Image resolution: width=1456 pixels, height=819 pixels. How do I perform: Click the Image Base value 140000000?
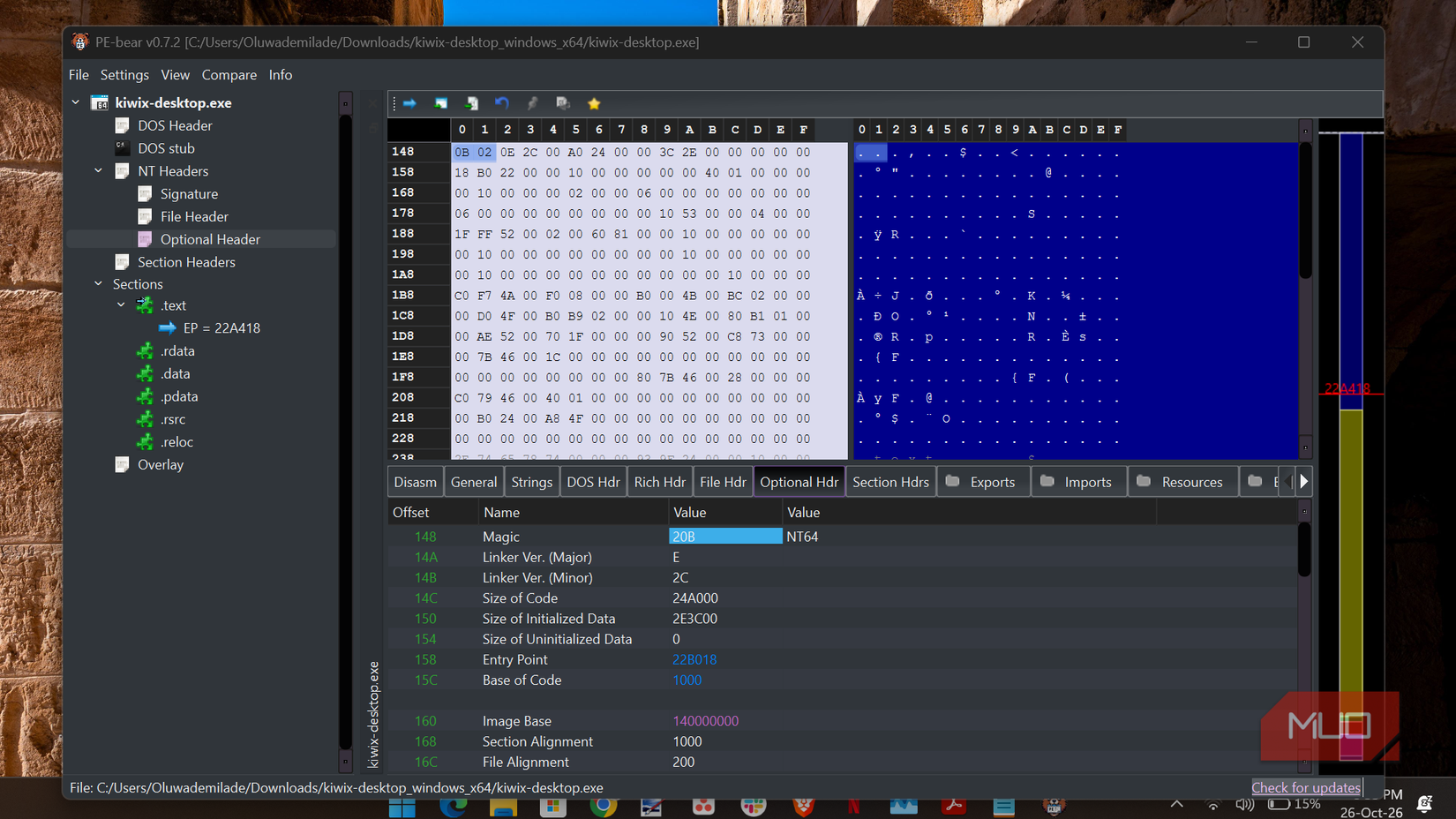pyautogui.click(x=705, y=721)
